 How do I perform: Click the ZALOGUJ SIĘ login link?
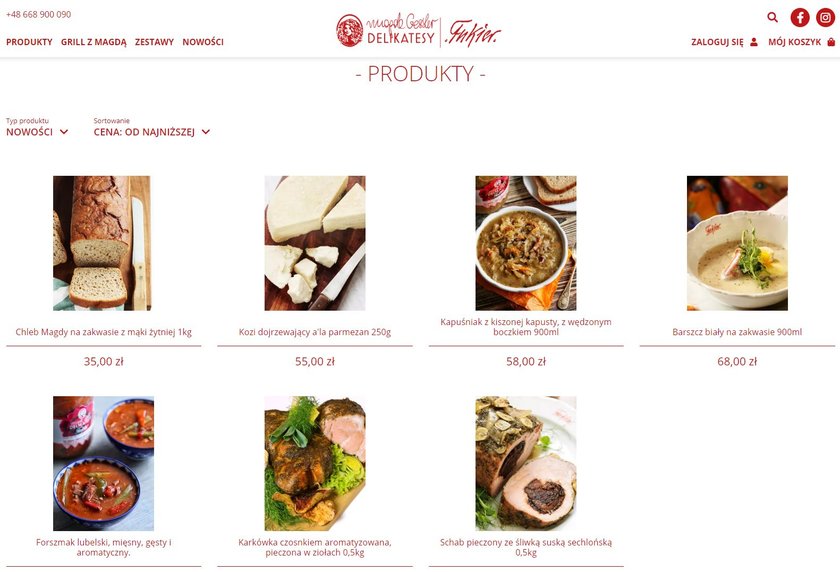click(717, 42)
